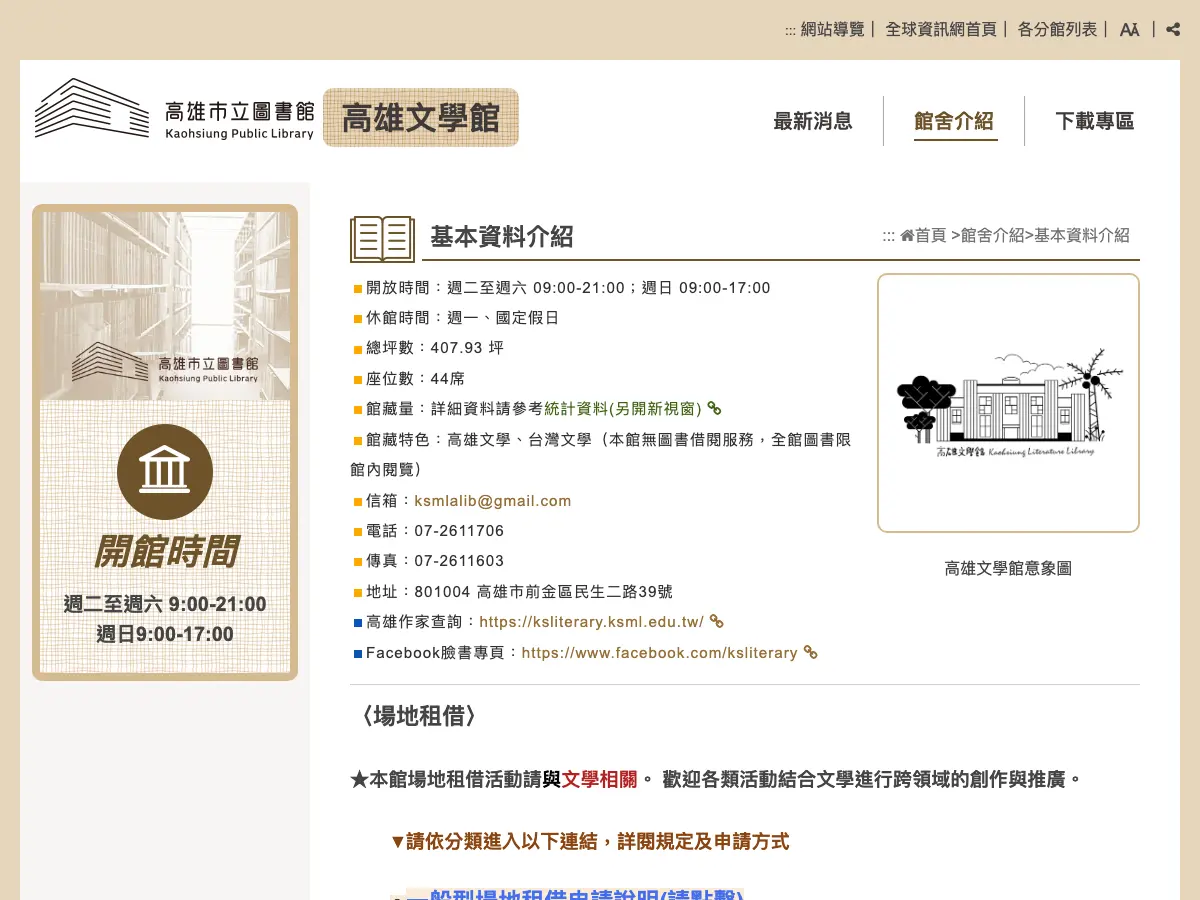The width and height of the screenshot is (1200, 900).
Task: Go to 全球資訊網首頁
Action: [941, 30]
